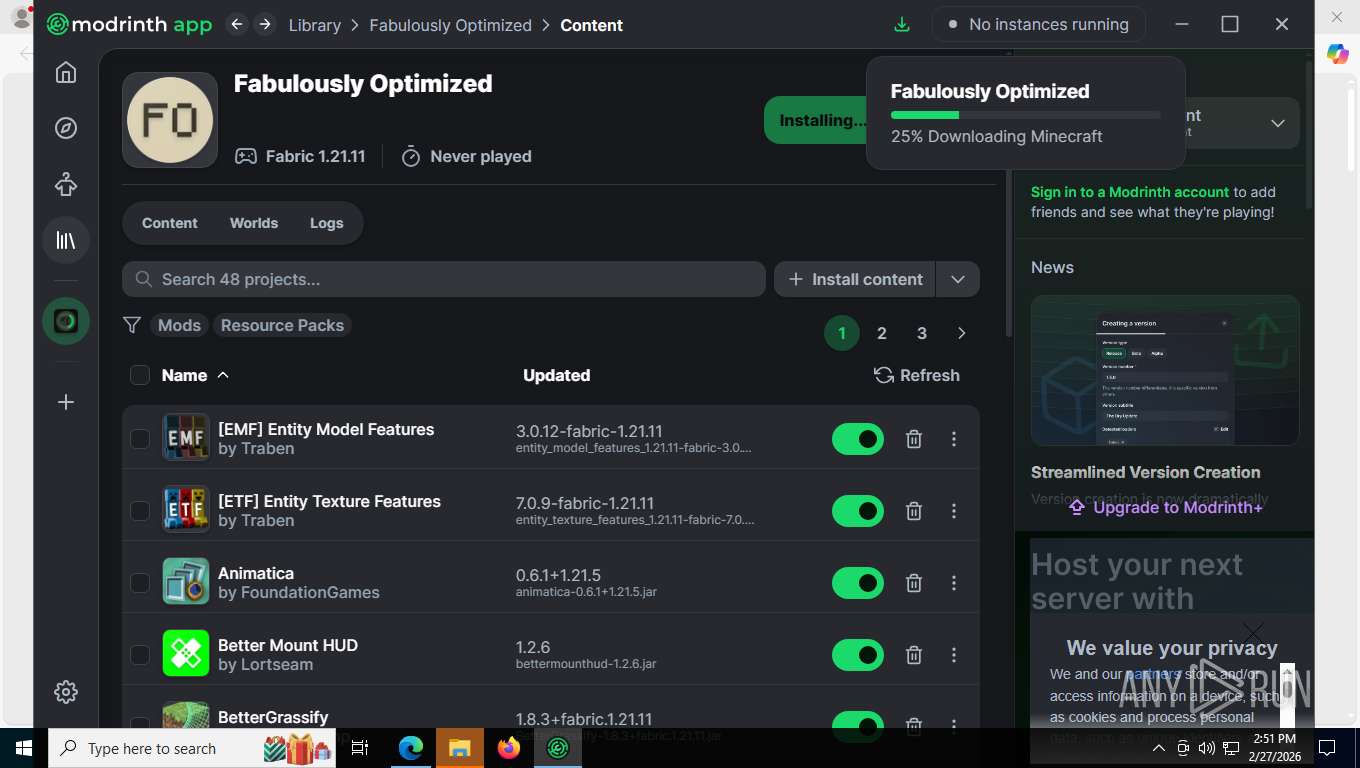This screenshot has height=768, width=1360.
Task: Open more options for Better Mount HUD
Action: (x=954, y=655)
